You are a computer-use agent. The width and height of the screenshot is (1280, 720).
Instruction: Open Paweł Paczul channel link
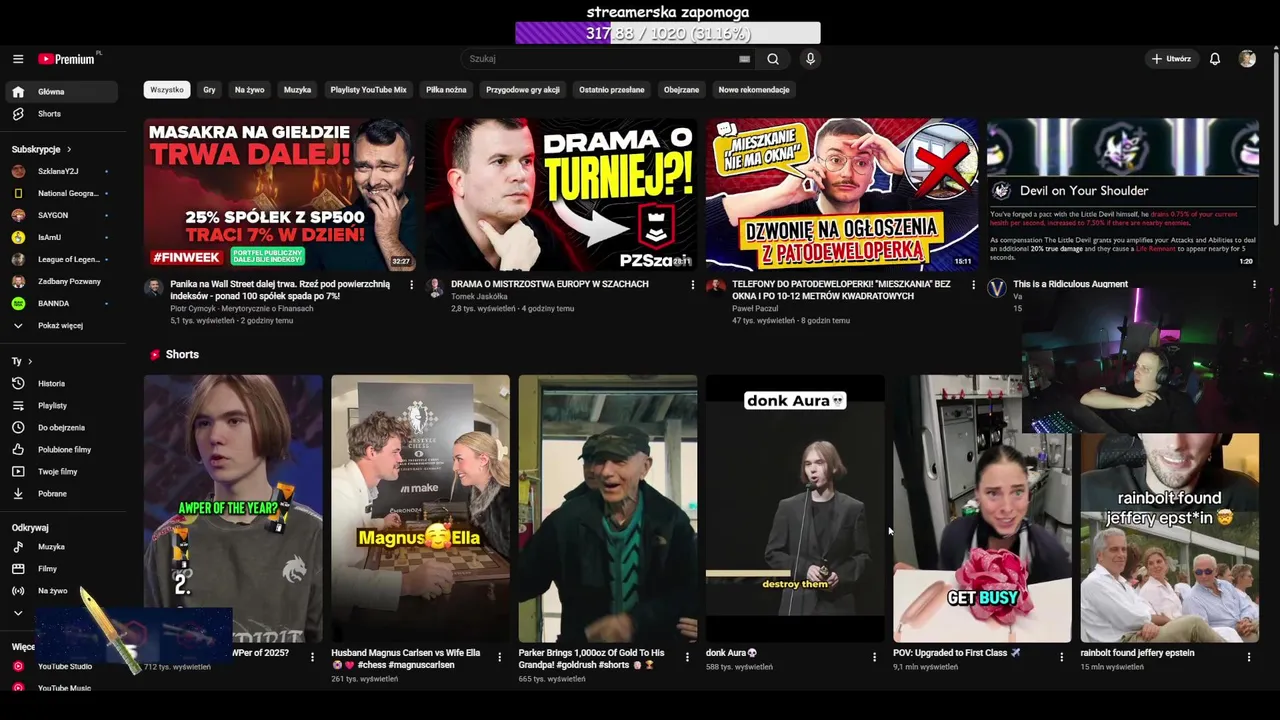click(x=755, y=309)
